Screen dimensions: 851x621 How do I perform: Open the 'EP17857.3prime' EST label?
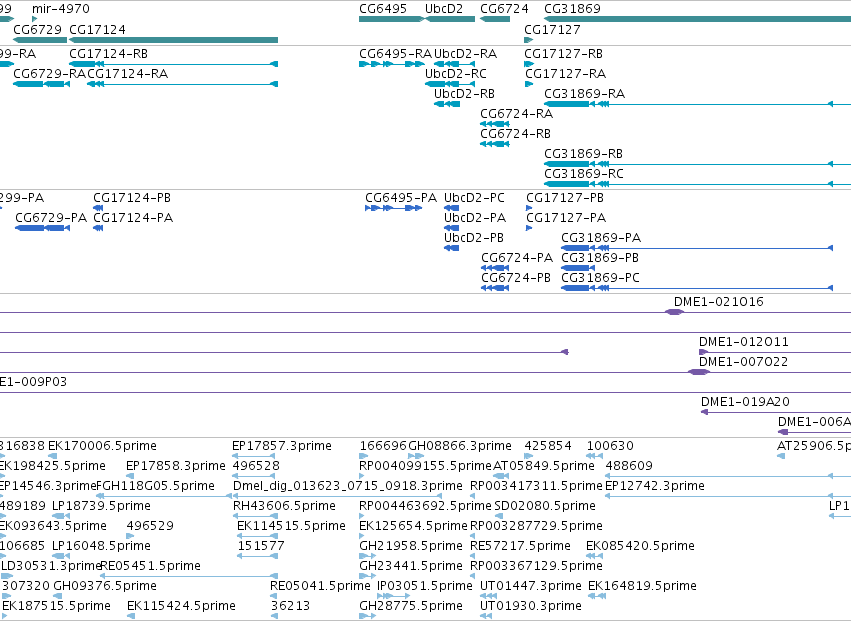[x=282, y=446]
